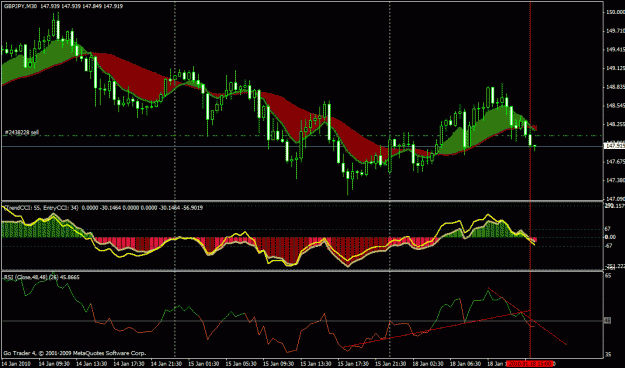Click the -67 level label on CCI scale
This screenshot has width=625, height=368.
(x=609, y=246)
